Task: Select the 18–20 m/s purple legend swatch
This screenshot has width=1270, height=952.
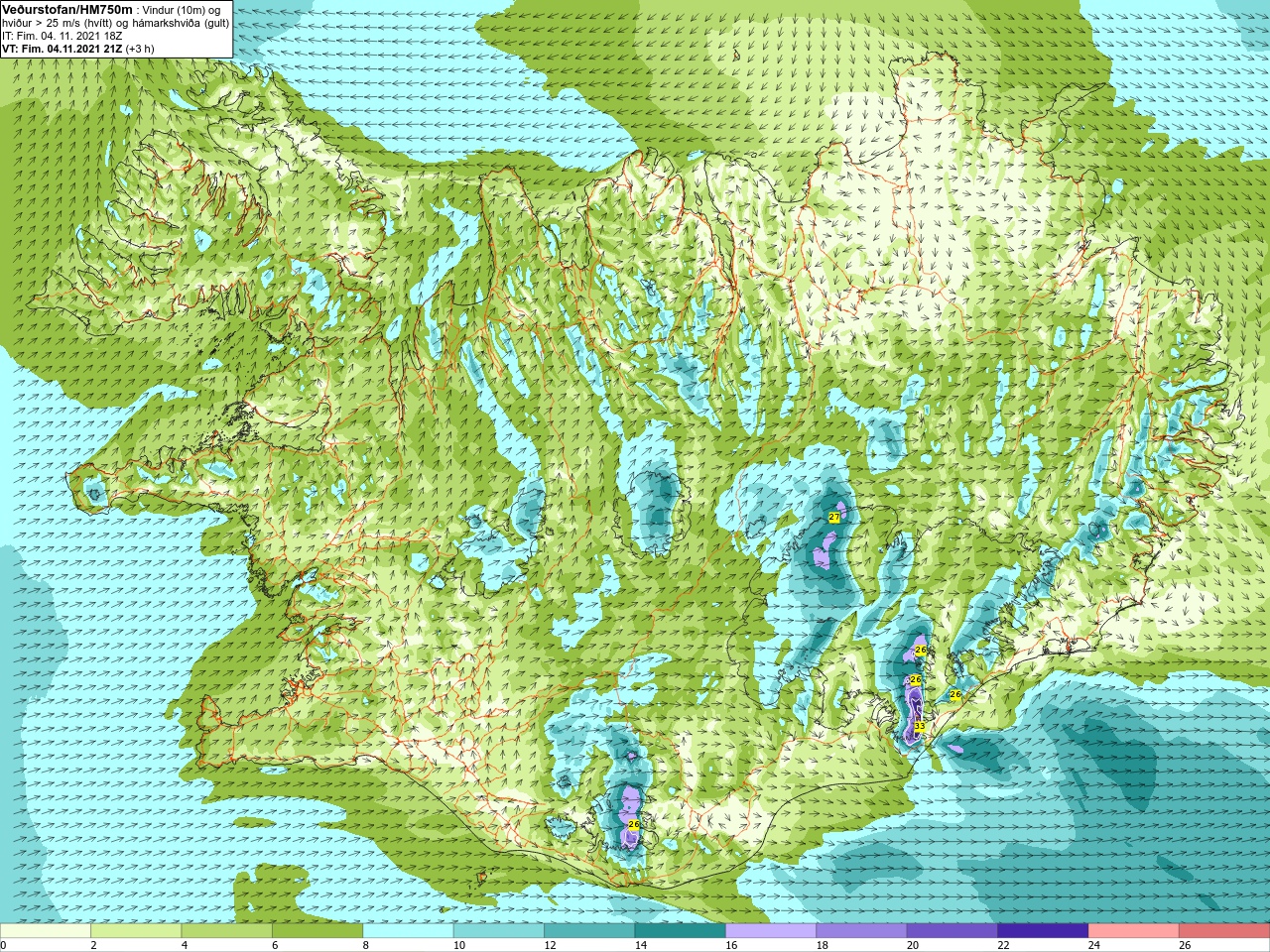Action: (862, 931)
